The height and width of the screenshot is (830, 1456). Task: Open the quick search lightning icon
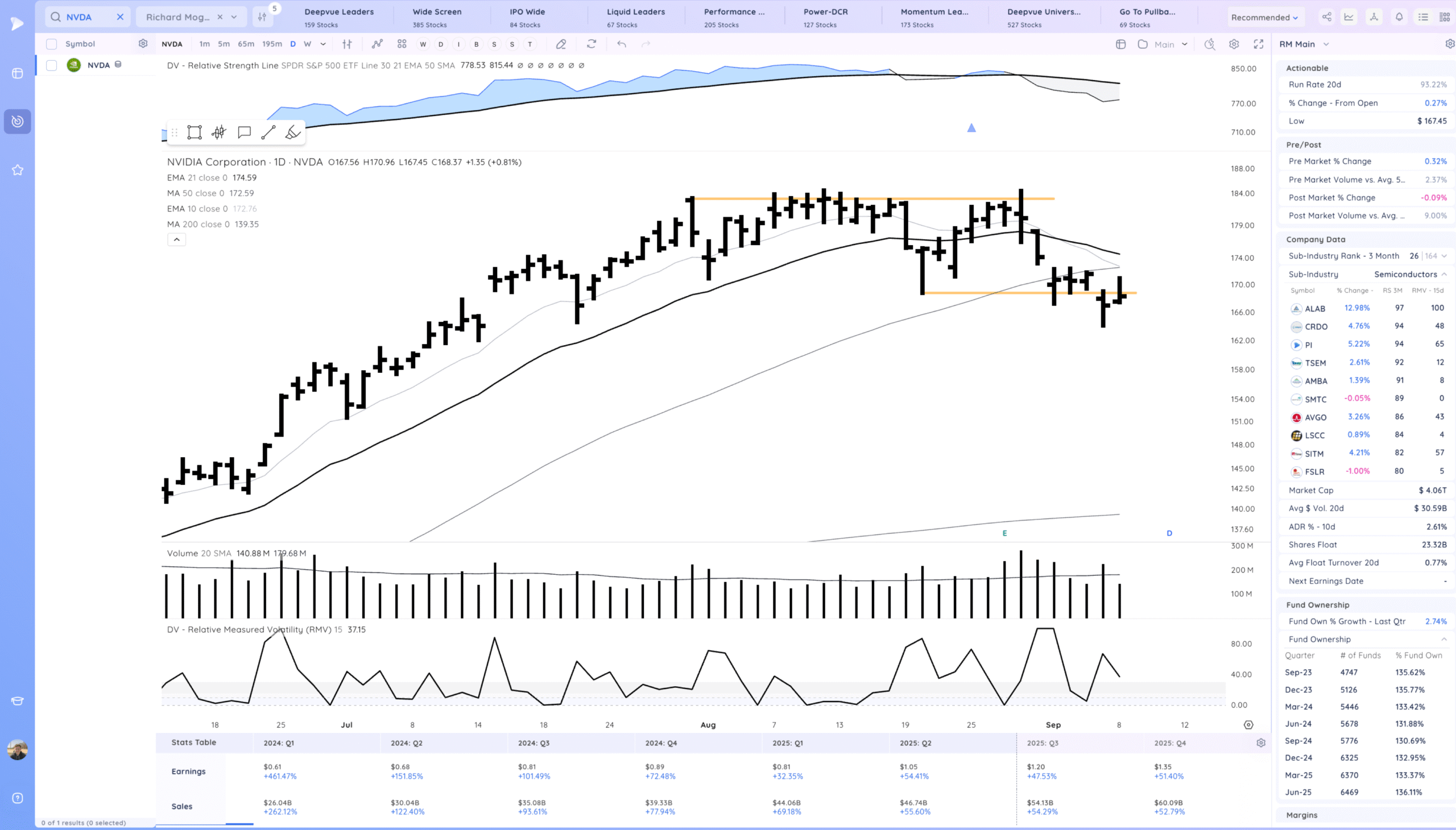tap(1210, 44)
